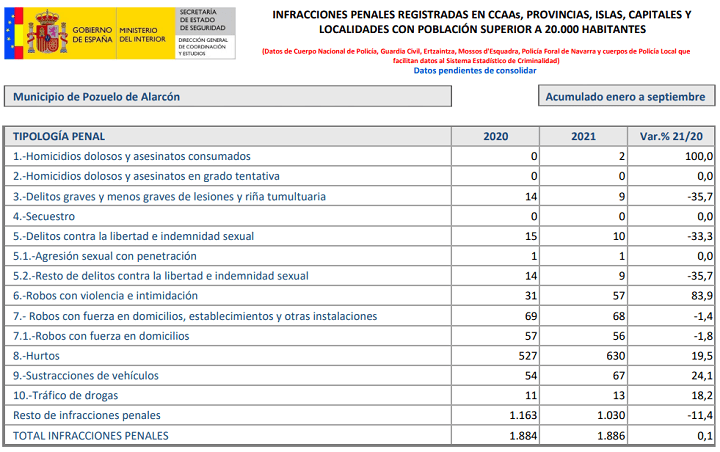
Task: Select 'Resto de infracciones penales' label
Action: tap(87, 415)
